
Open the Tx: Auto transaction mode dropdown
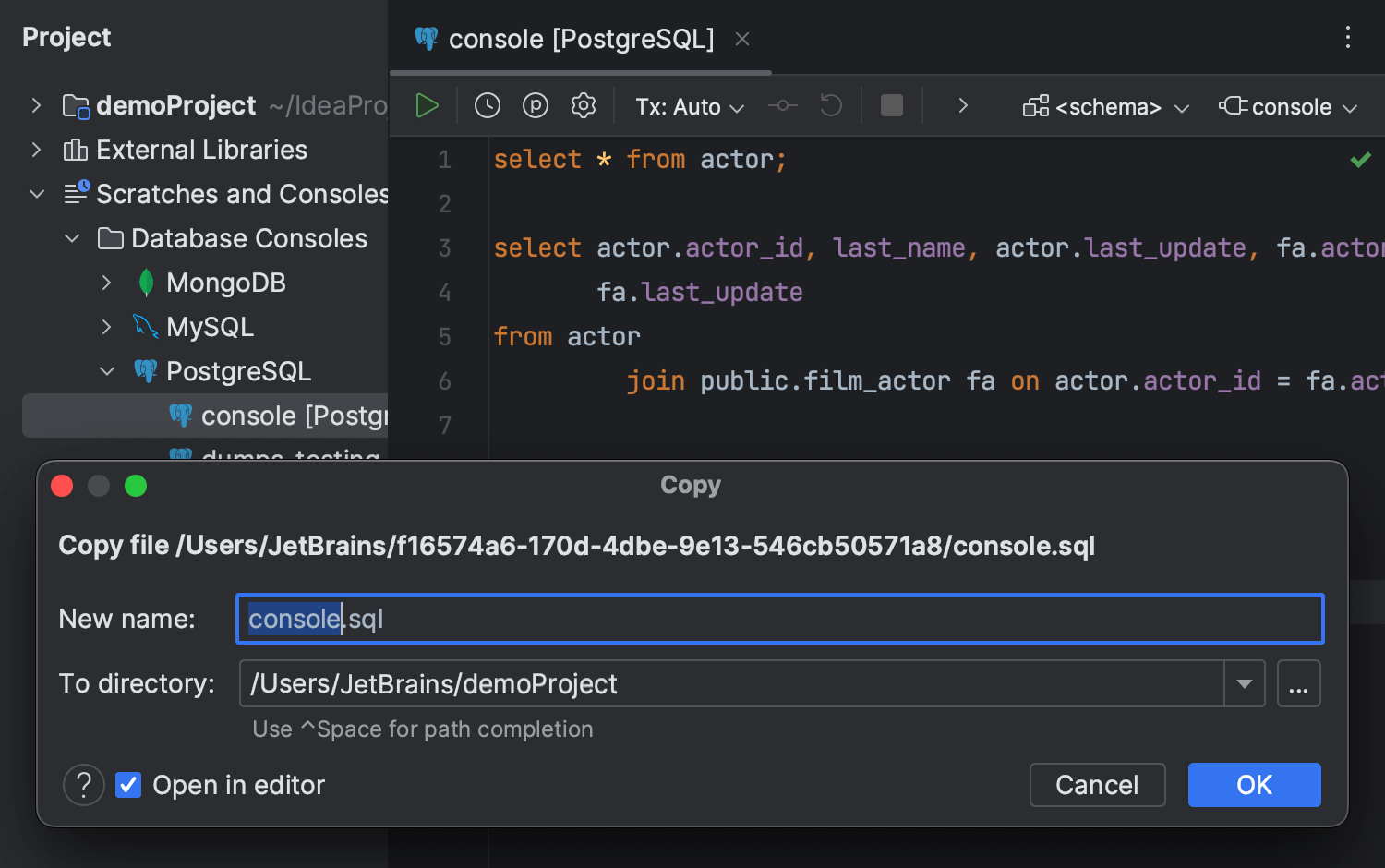(x=688, y=105)
